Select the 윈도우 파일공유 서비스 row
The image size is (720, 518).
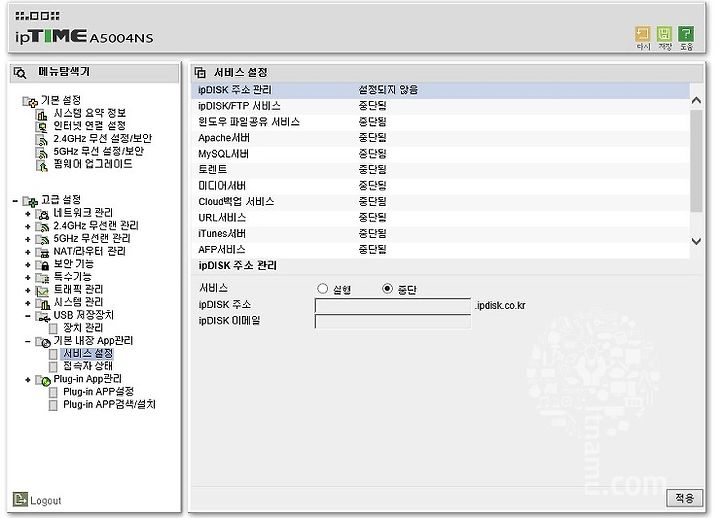pos(440,122)
